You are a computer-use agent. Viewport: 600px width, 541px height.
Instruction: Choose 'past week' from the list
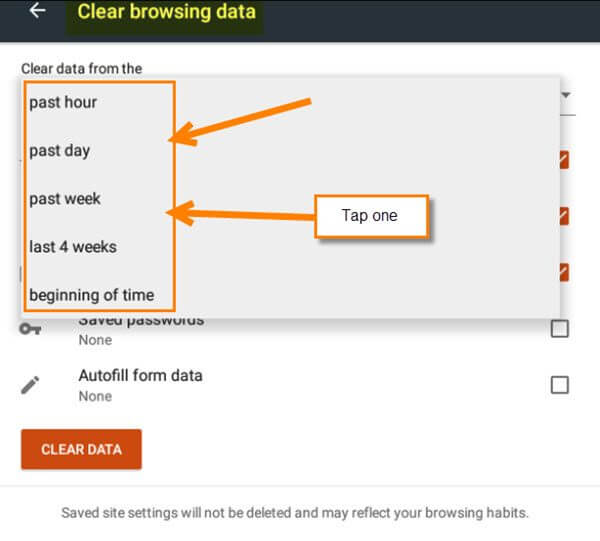65,199
